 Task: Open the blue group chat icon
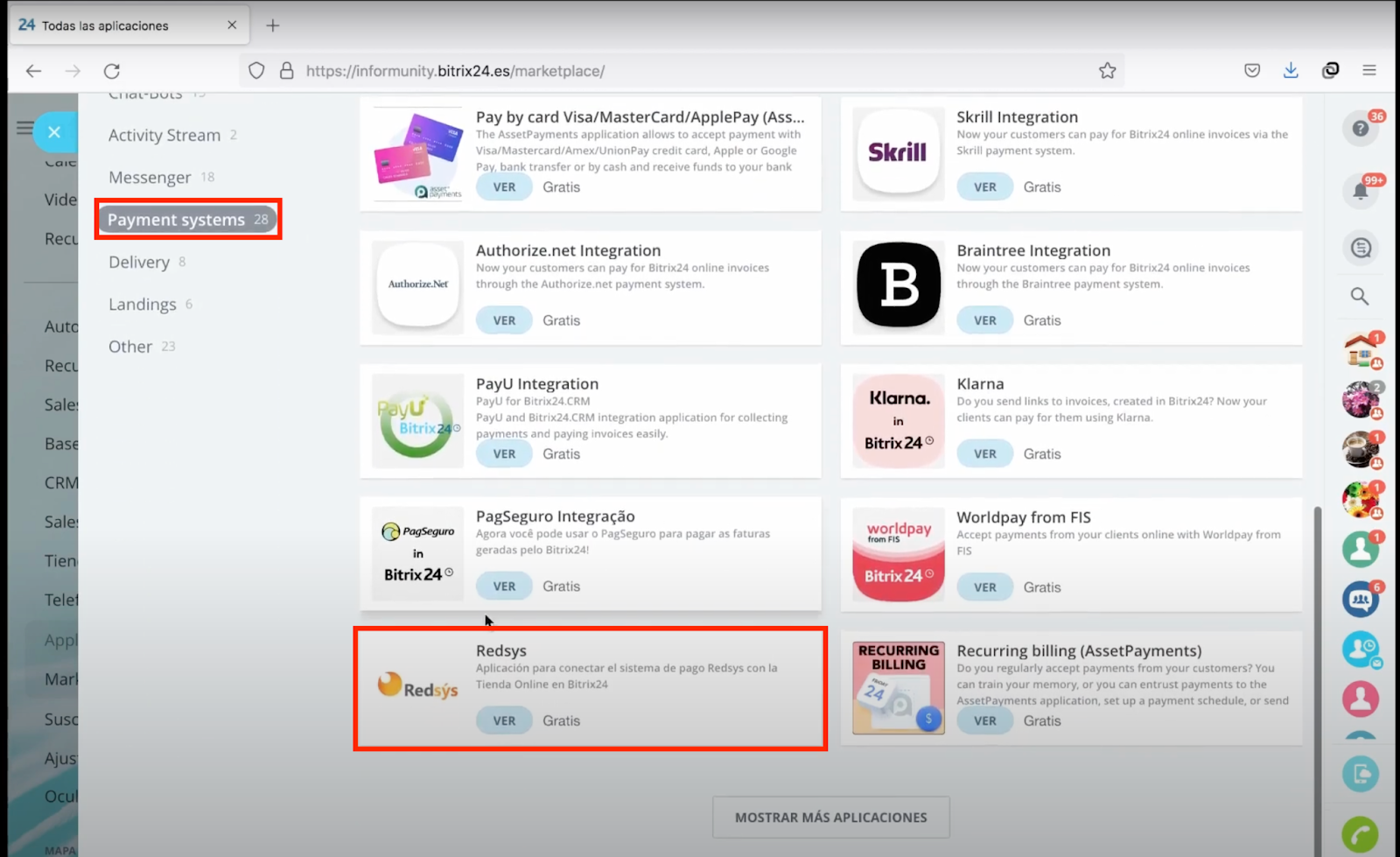(x=1361, y=600)
